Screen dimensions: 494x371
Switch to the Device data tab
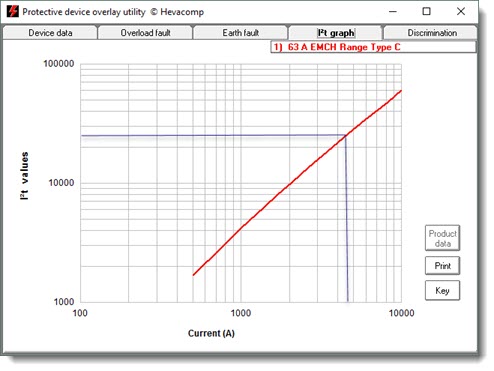[x=50, y=33]
